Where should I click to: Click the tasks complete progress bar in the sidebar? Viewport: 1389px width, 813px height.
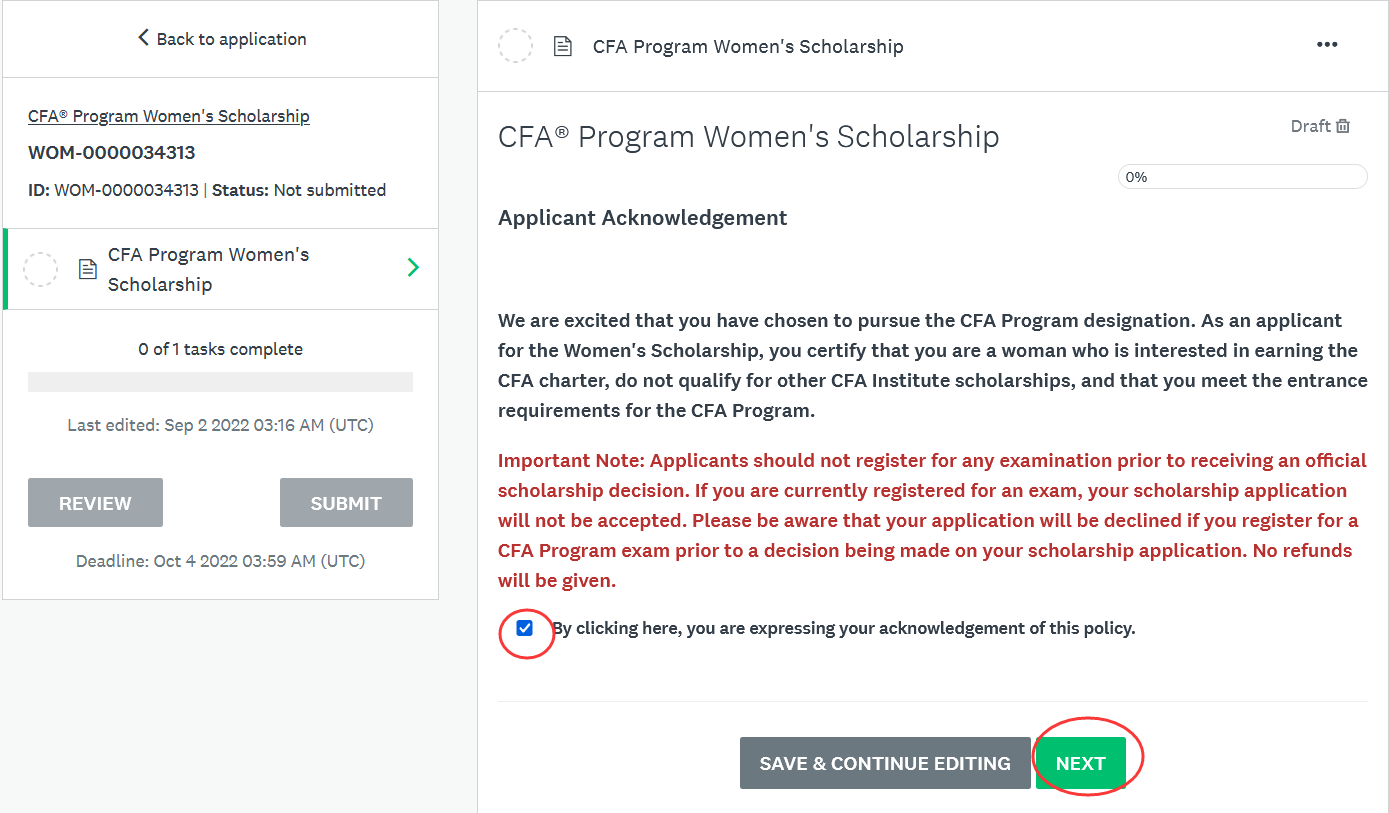220,382
